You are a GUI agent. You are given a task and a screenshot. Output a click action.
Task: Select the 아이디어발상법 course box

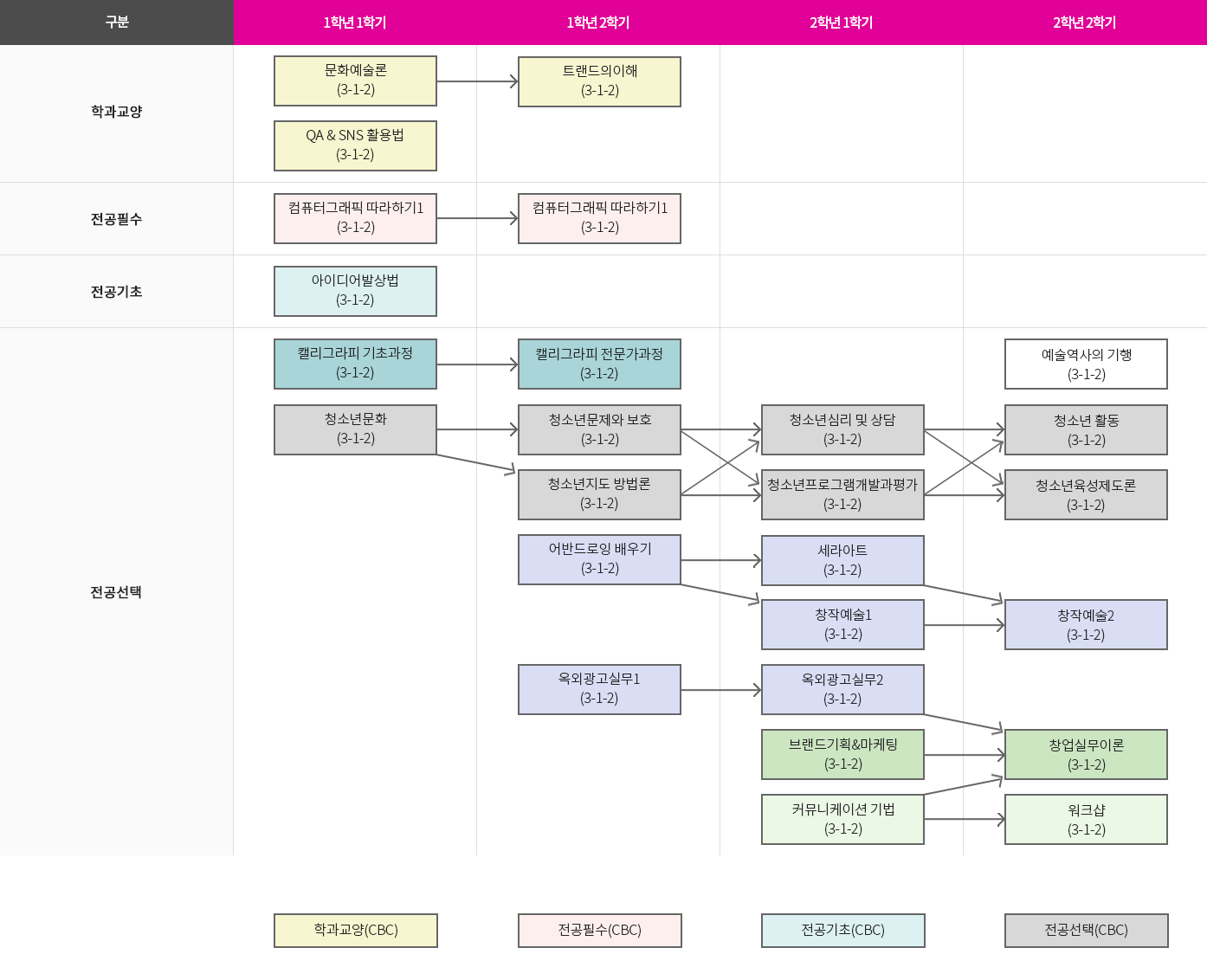click(x=355, y=291)
